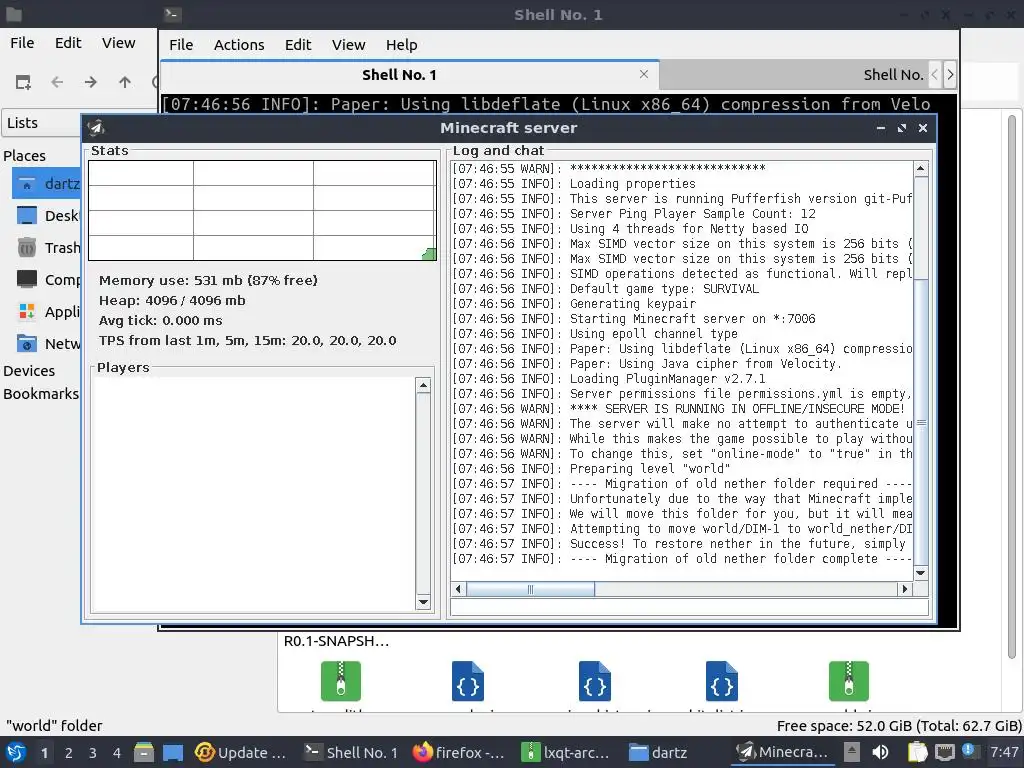Switch to the second Shell No. terminal tab
The width and height of the screenshot is (1024, 768).
[793, 75]
